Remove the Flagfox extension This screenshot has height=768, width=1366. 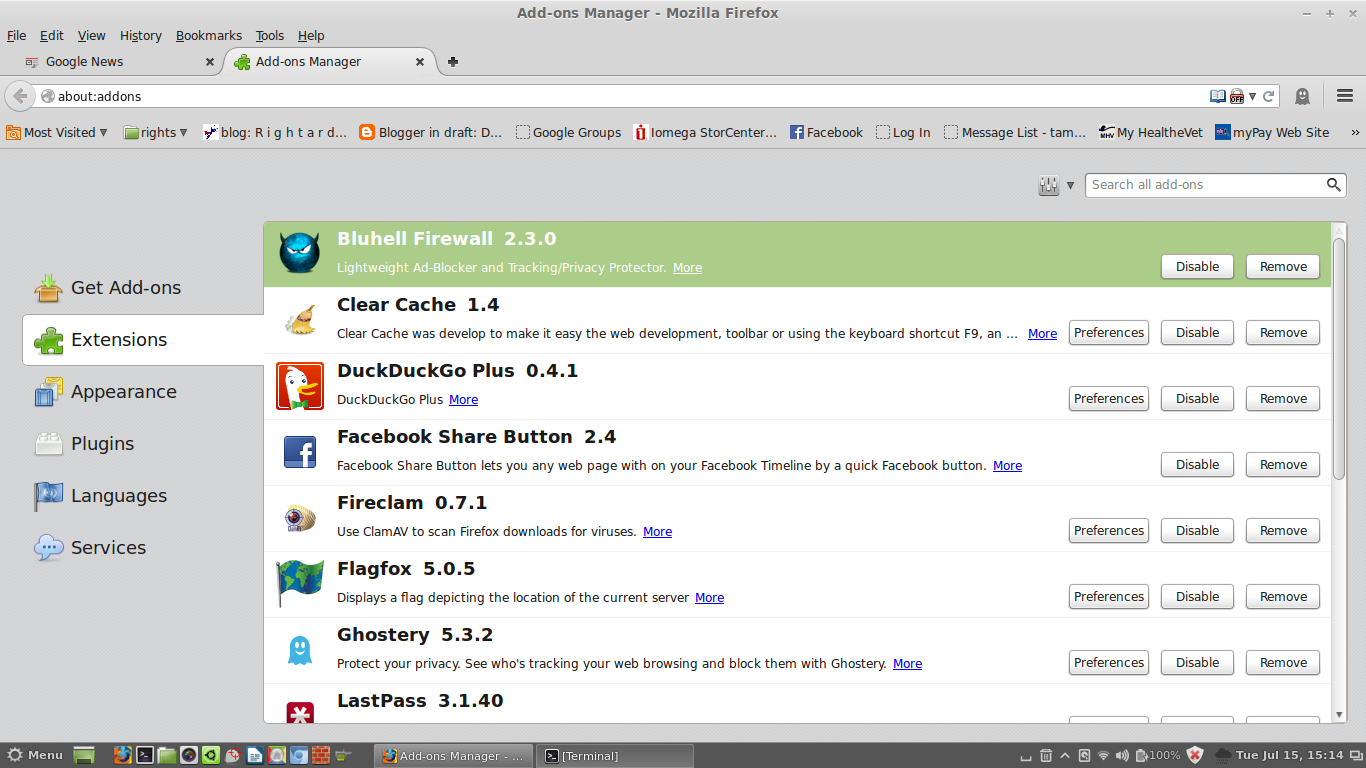coord(1283,597)
